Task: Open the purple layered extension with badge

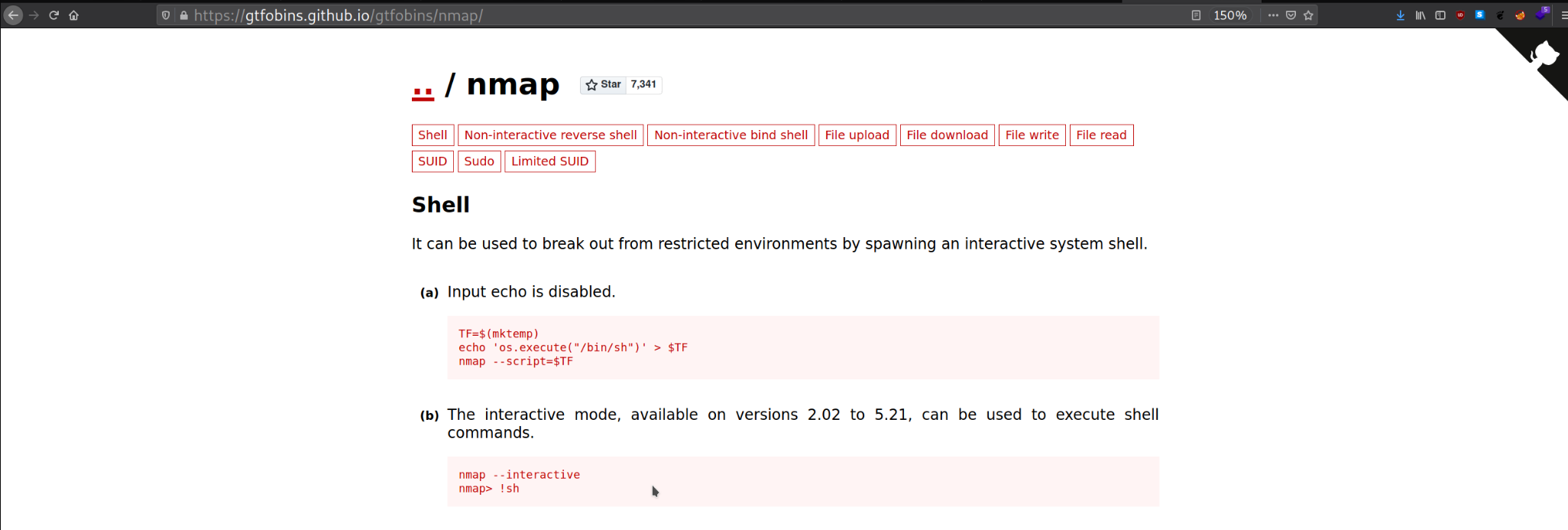Action: [x=1541, y=14]
